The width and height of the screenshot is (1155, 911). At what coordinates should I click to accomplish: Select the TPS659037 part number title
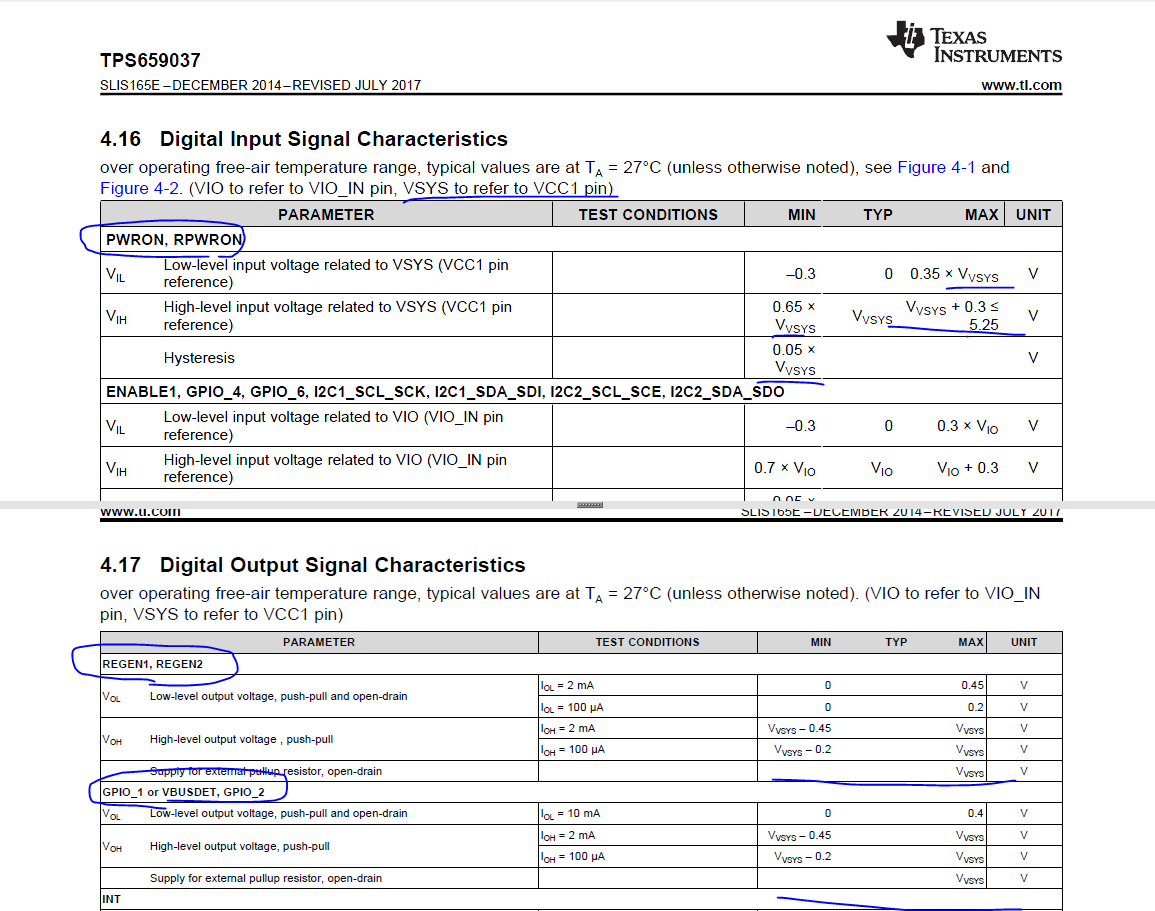150,60
